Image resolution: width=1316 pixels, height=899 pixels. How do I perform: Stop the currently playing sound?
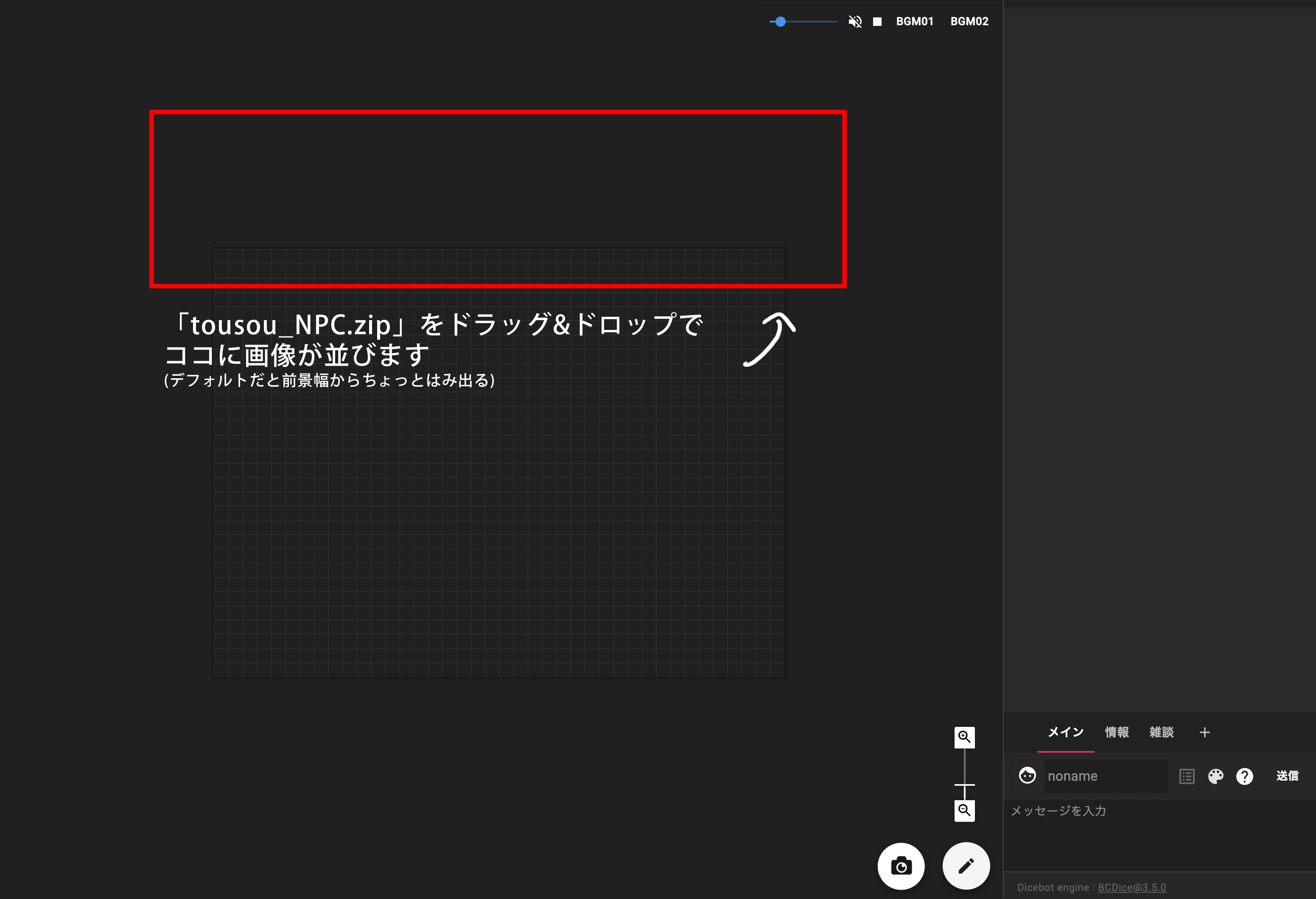click(877, 21)
